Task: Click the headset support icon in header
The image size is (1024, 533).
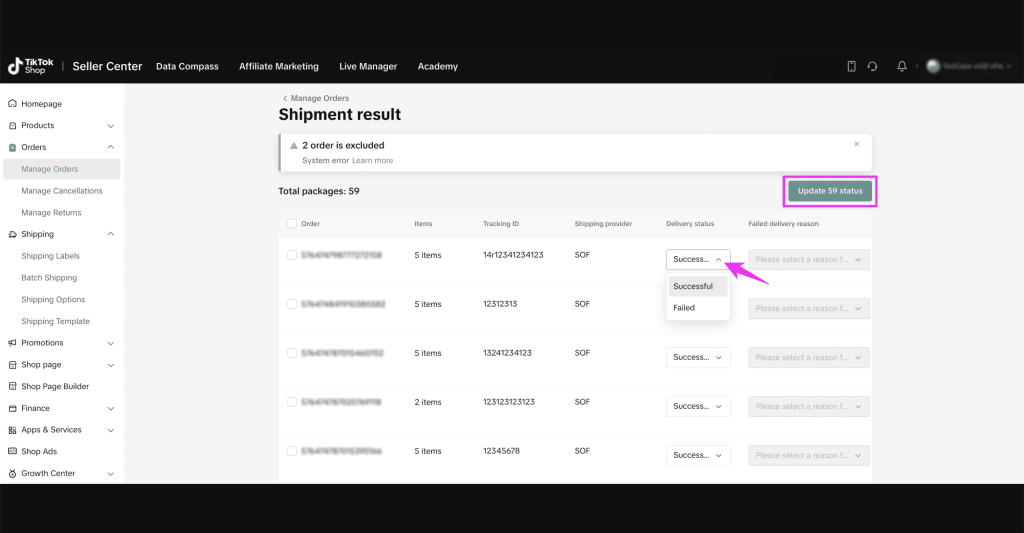Action: pyautogui.click(x=872, y=66)
